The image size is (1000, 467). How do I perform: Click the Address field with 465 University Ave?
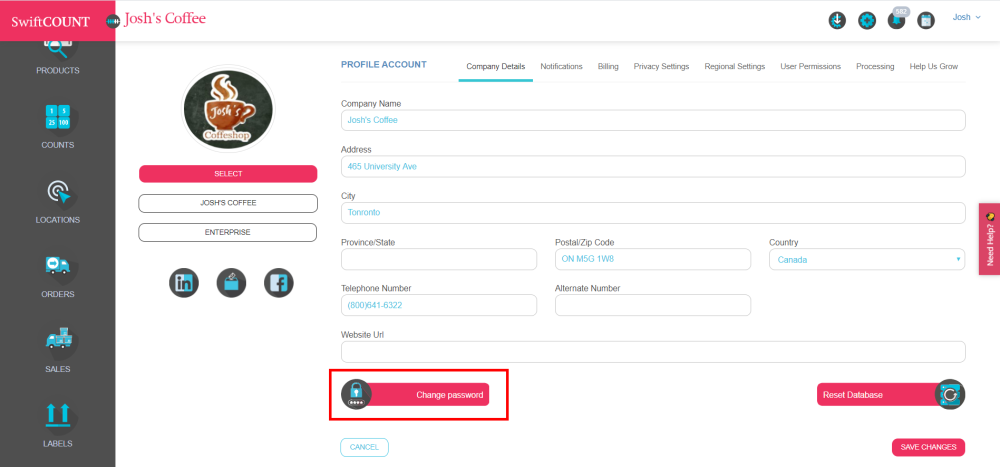click(x=653, y=167)
